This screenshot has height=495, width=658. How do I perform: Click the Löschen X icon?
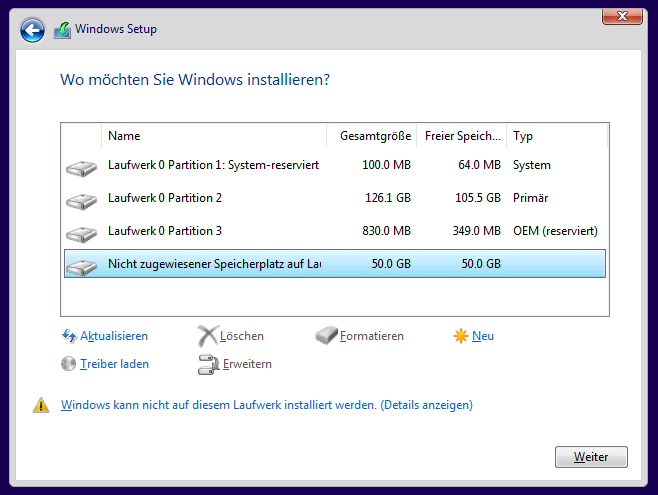tap(207, 336)
